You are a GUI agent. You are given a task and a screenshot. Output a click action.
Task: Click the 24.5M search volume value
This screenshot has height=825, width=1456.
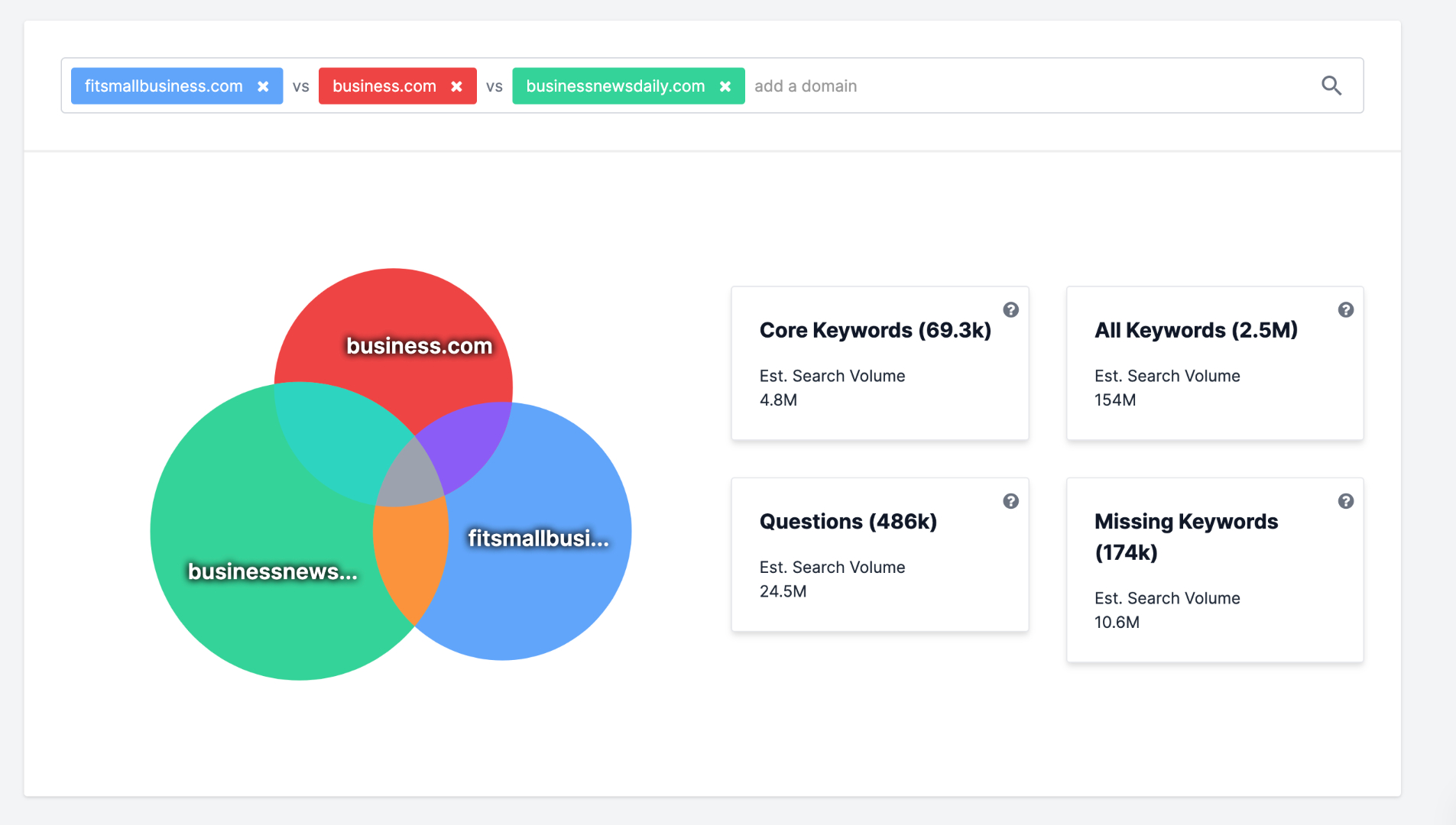pyautogui.click(x=783, y=591)
